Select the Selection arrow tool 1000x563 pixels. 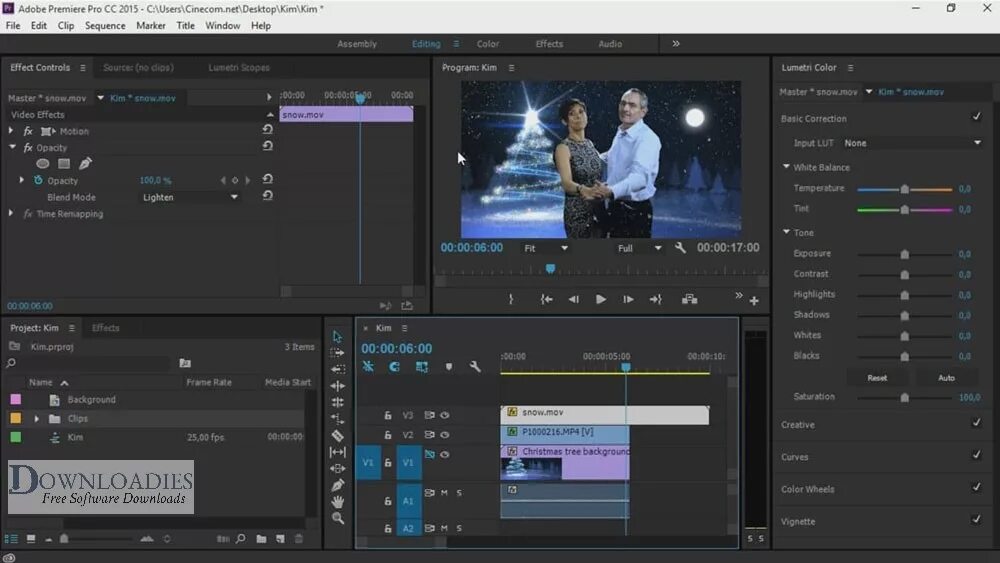337,336
